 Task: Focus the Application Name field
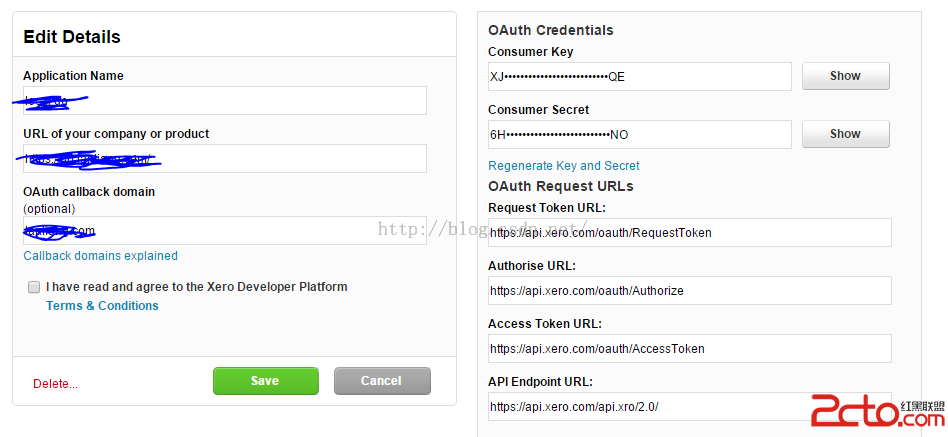click(x=225, y=100)
